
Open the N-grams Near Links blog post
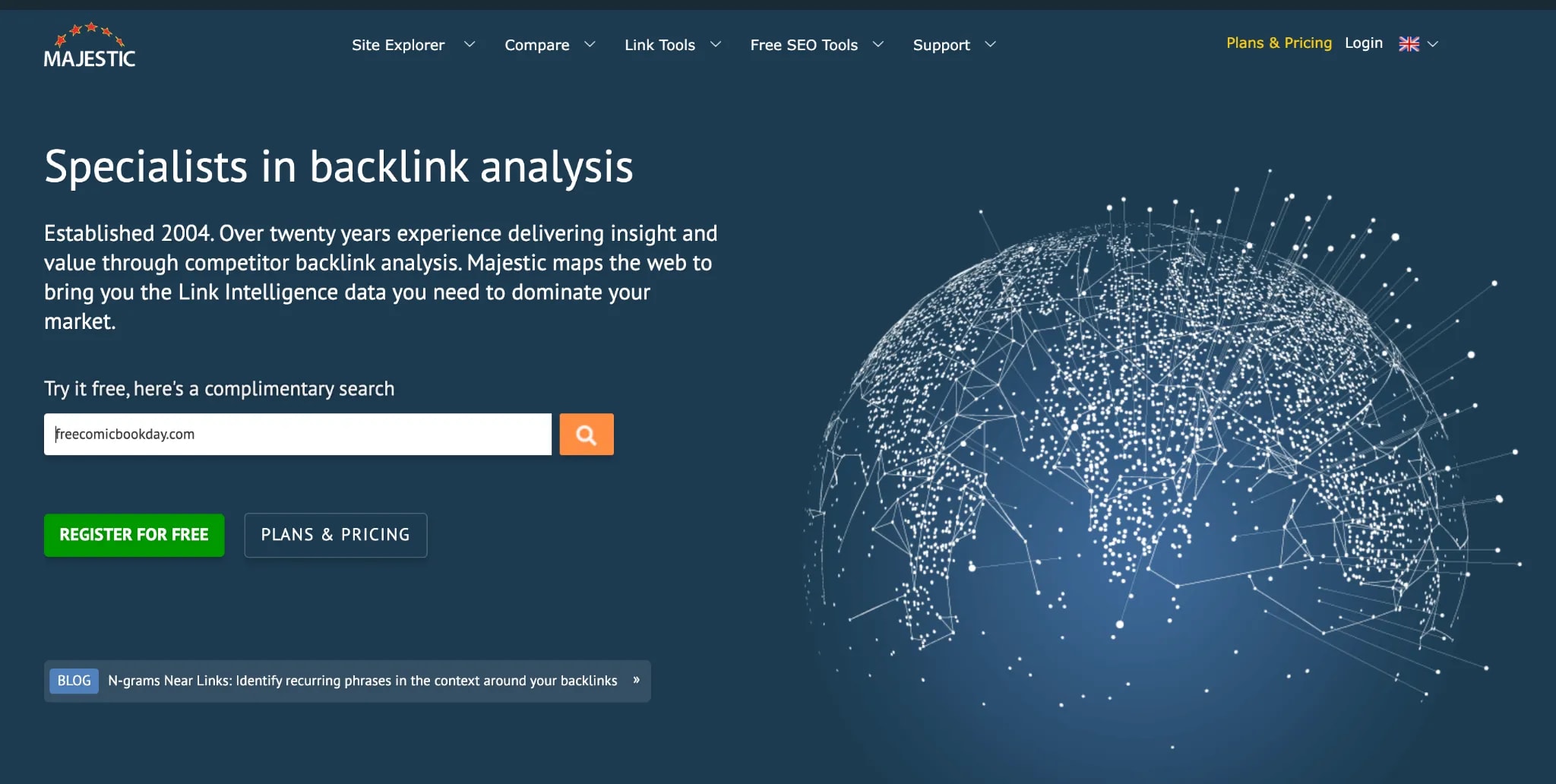pyautogui.click(x=362, y=681)
